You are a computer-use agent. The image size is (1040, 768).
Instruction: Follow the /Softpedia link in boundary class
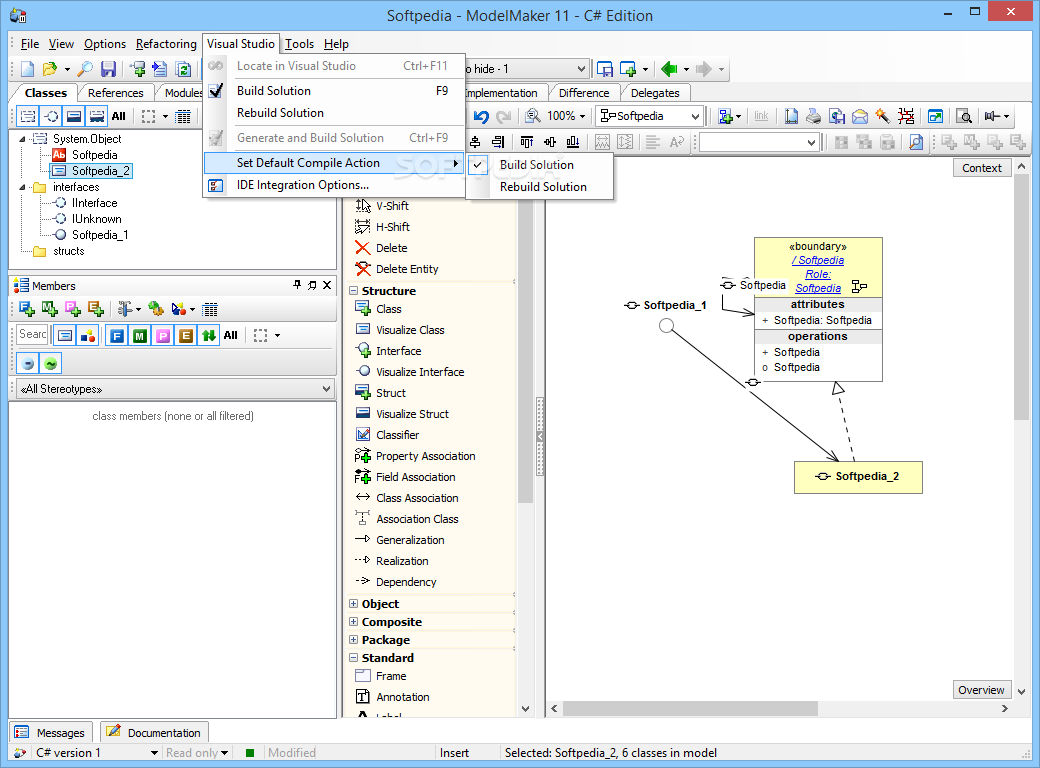(x=818, y=261)
